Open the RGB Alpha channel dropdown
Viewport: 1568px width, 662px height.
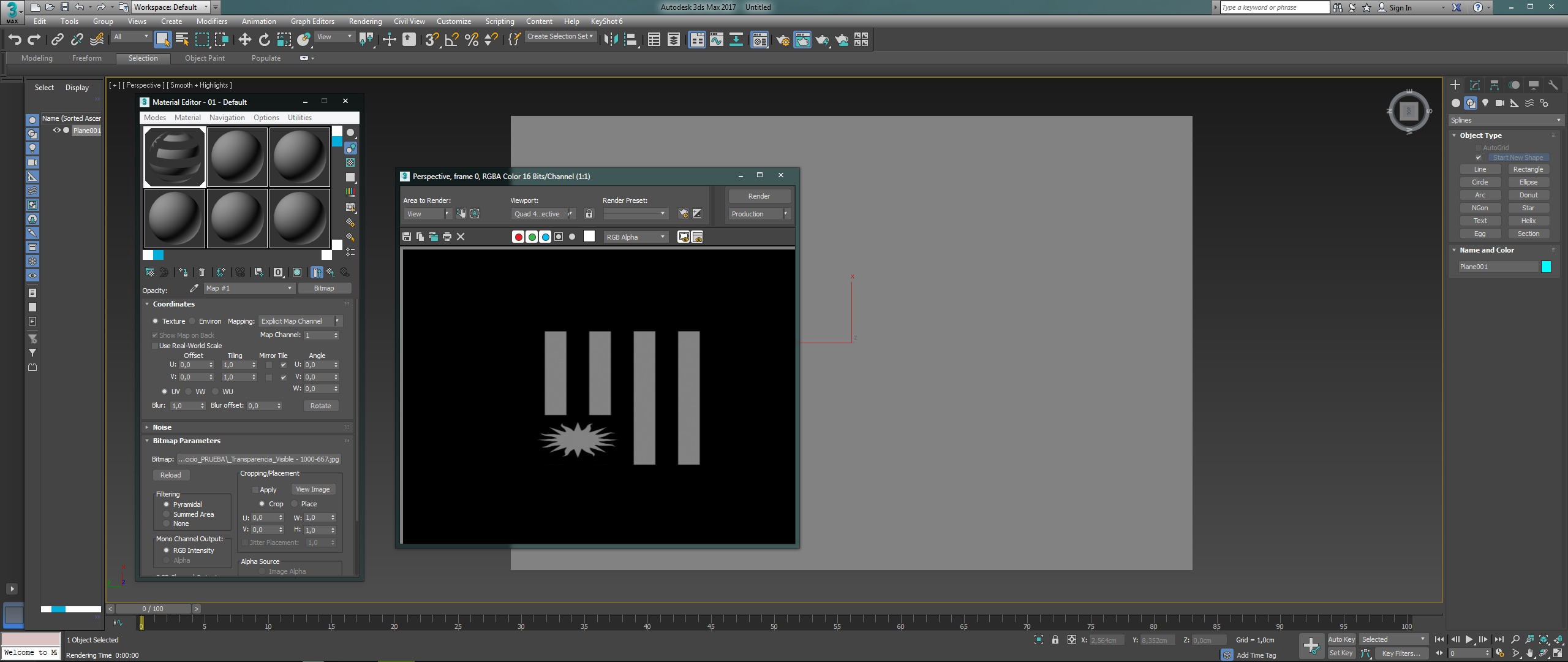[x=635, y=237]
